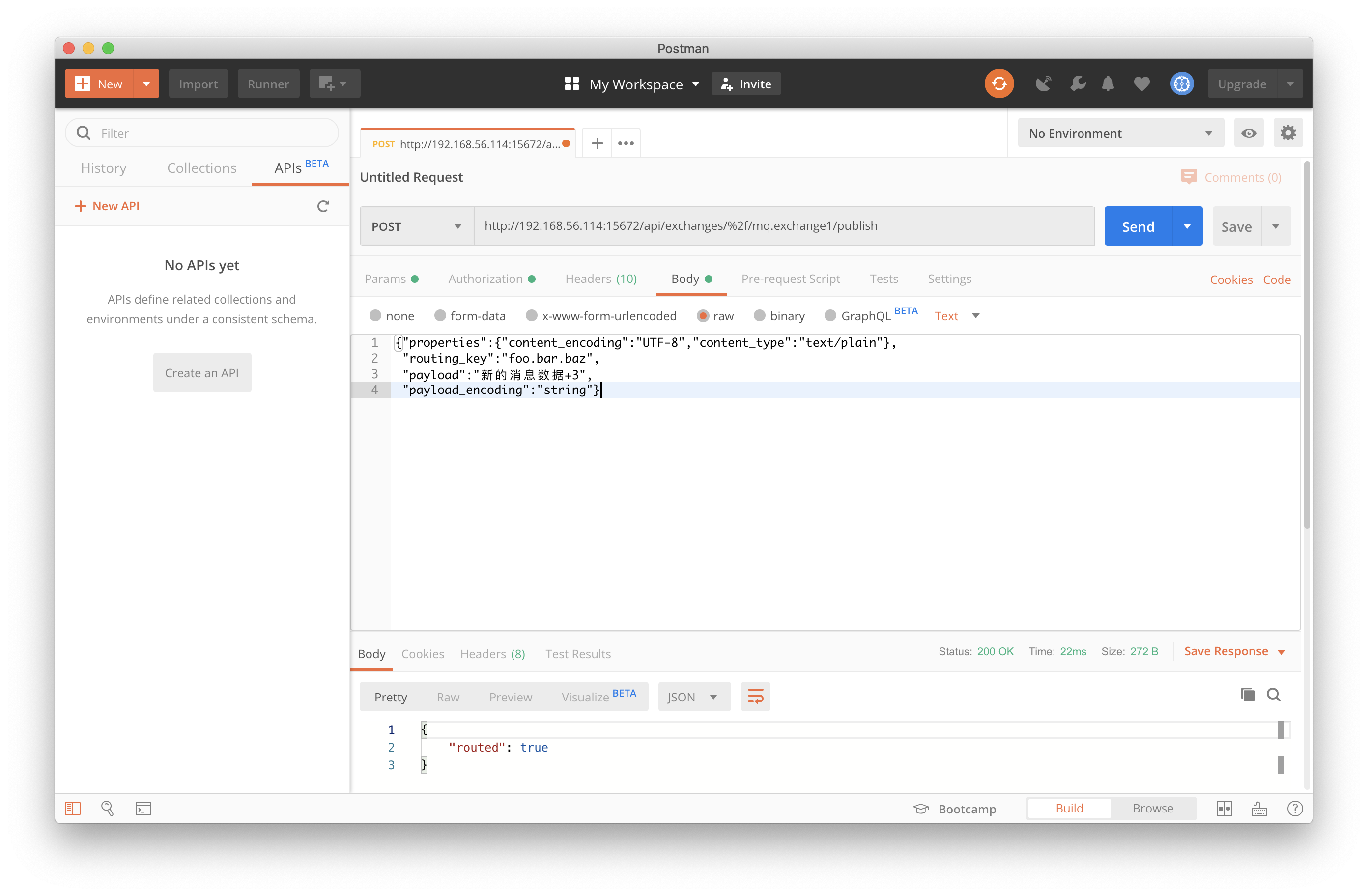Click the wrap text icon in response viewer
Viewport: 1368px width, 896px height.
[755, 696]
